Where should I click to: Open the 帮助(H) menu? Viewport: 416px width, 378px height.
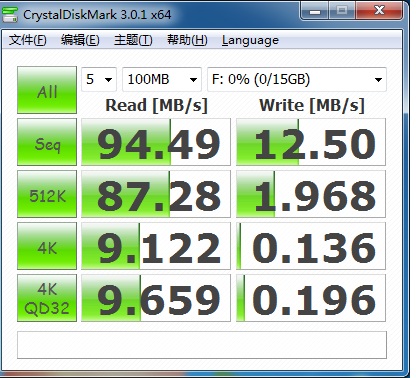pyautogui.click(x=187, y=40)
